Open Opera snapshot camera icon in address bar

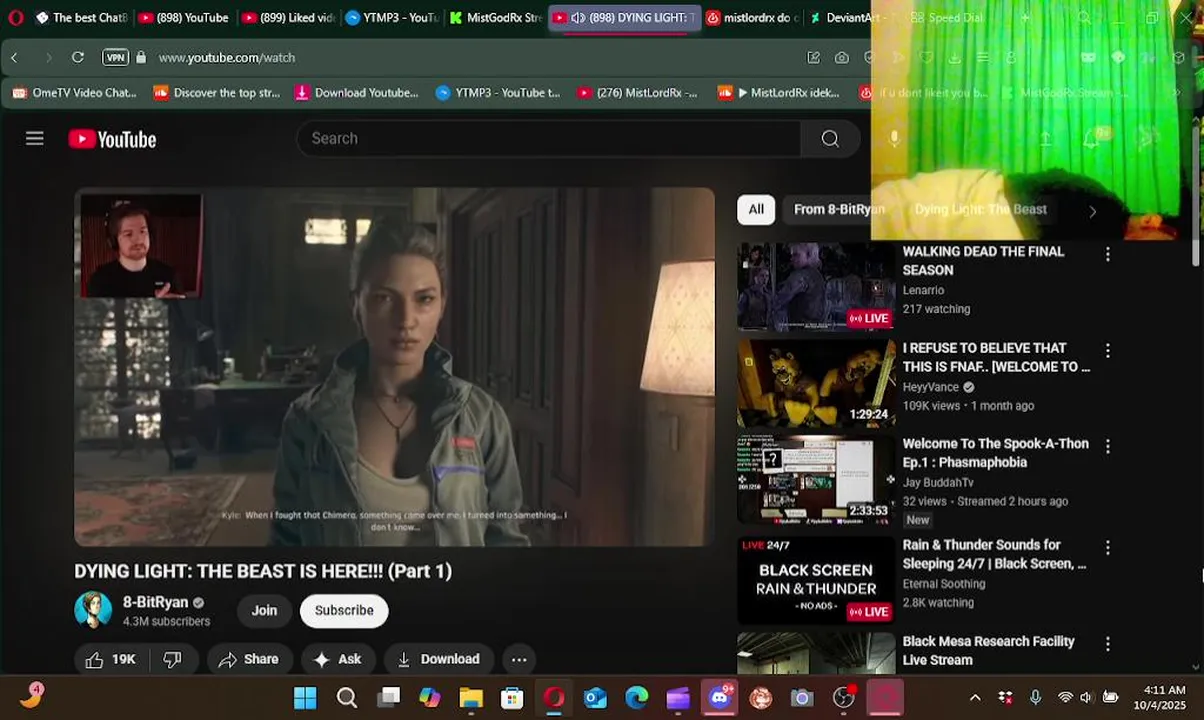842,58
